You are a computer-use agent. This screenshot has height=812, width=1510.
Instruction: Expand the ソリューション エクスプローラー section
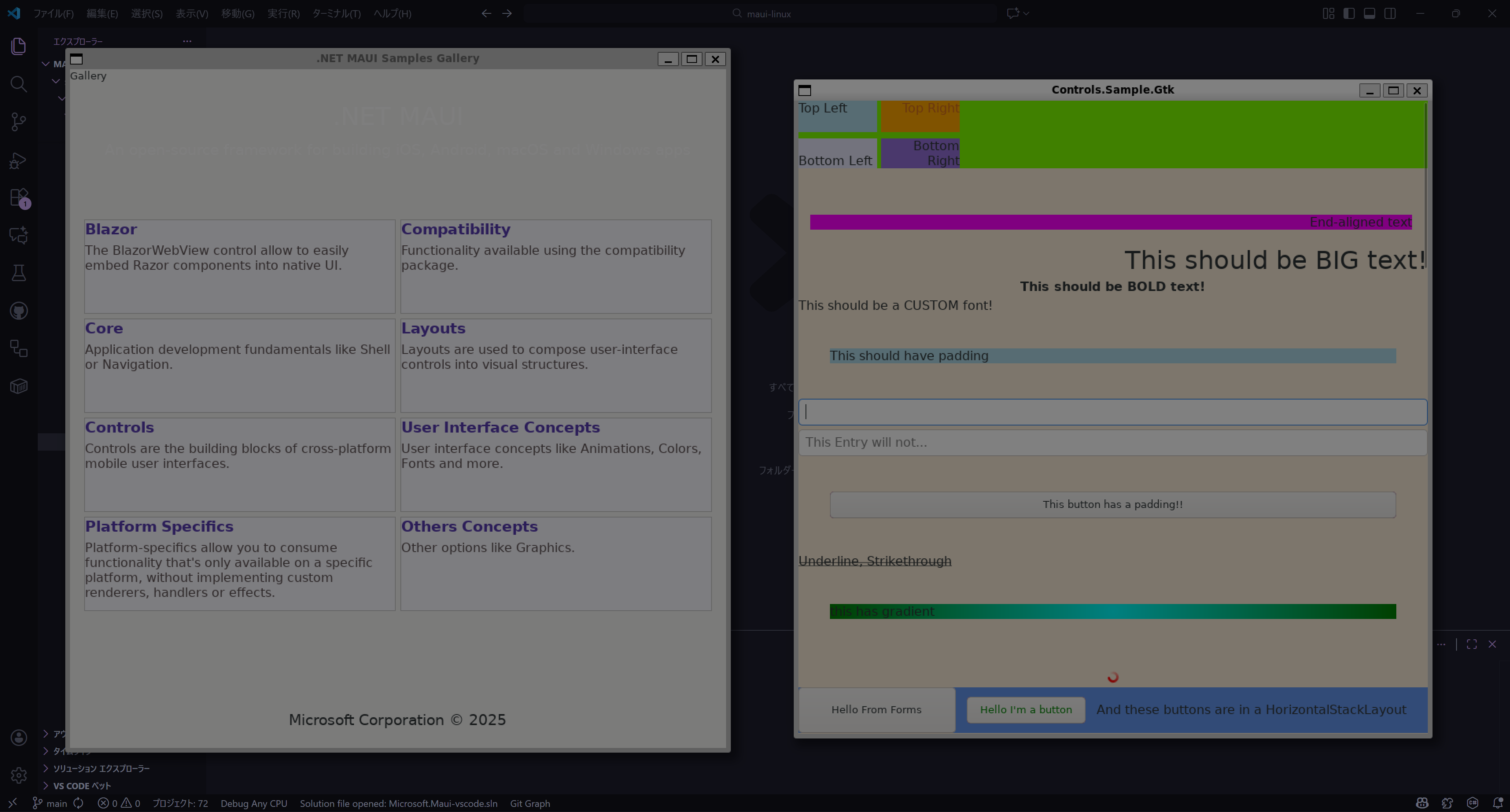(101, 768)
